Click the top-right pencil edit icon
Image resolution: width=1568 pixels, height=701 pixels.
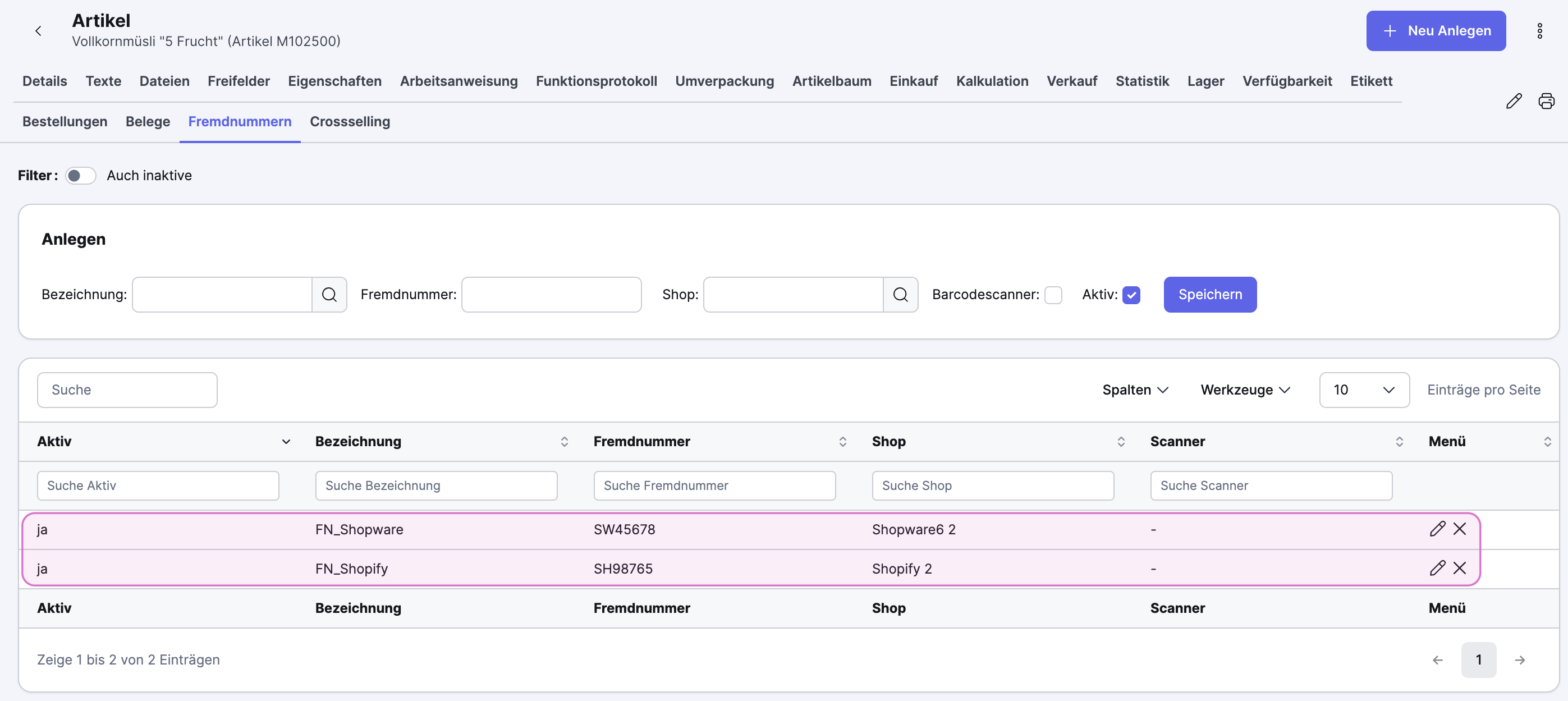pyautogui.click(x=1513, y=101)
